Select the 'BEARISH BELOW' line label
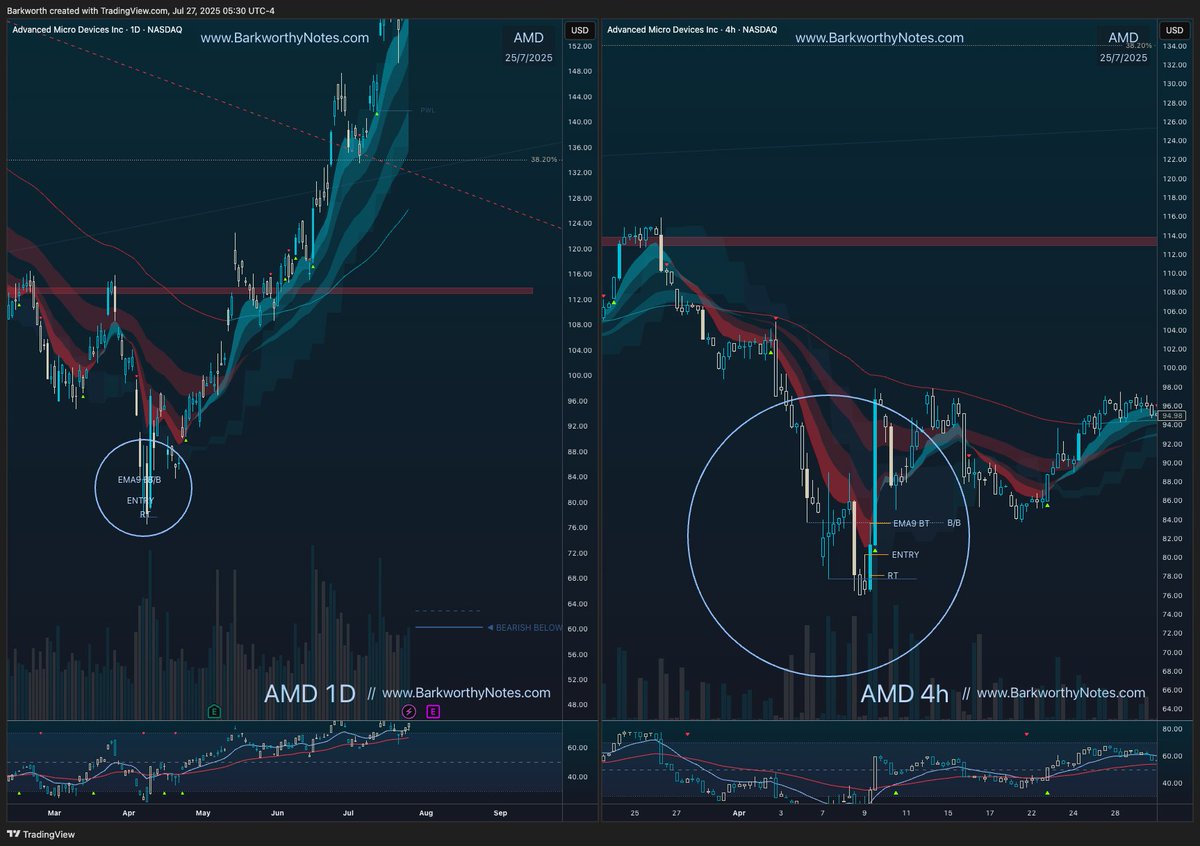This screenshot has width=1200, height=846. (529, 628)
